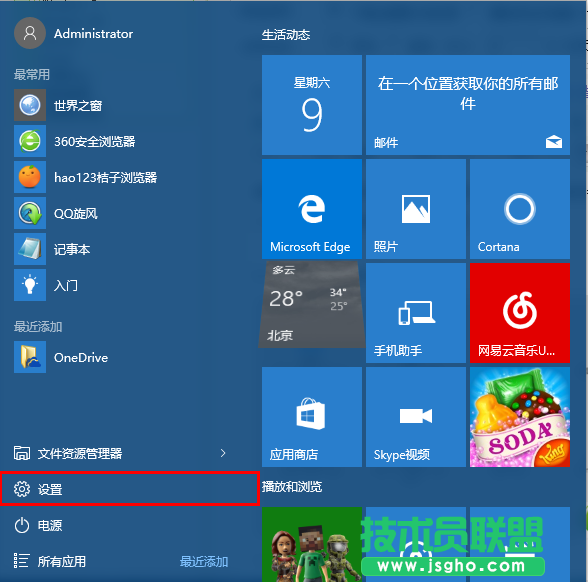Show 所有应用 all apps list

click(x=50, y=561)
